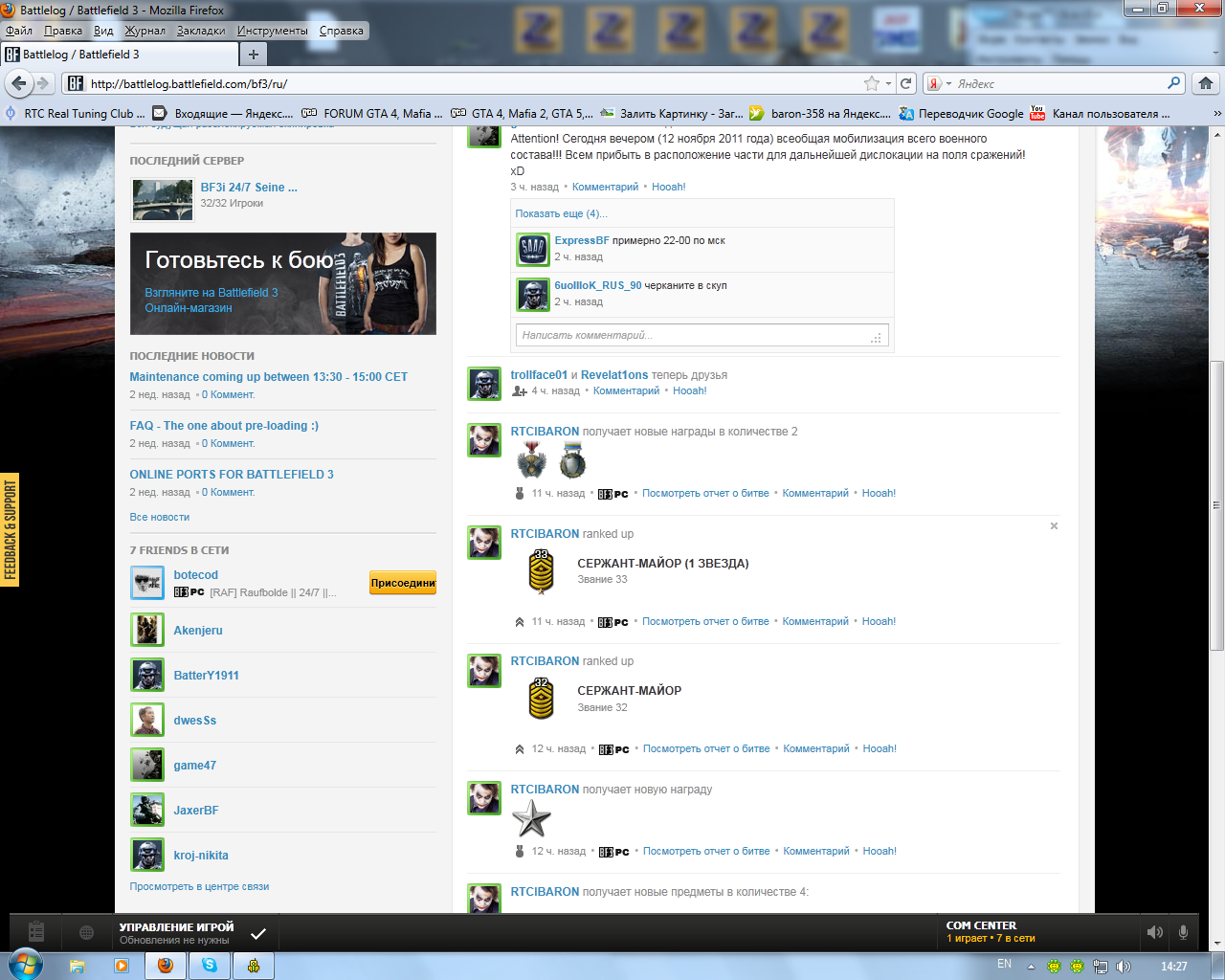
Task: Open JaxerBF's avatar picture
Action: (x=147, y=810)
